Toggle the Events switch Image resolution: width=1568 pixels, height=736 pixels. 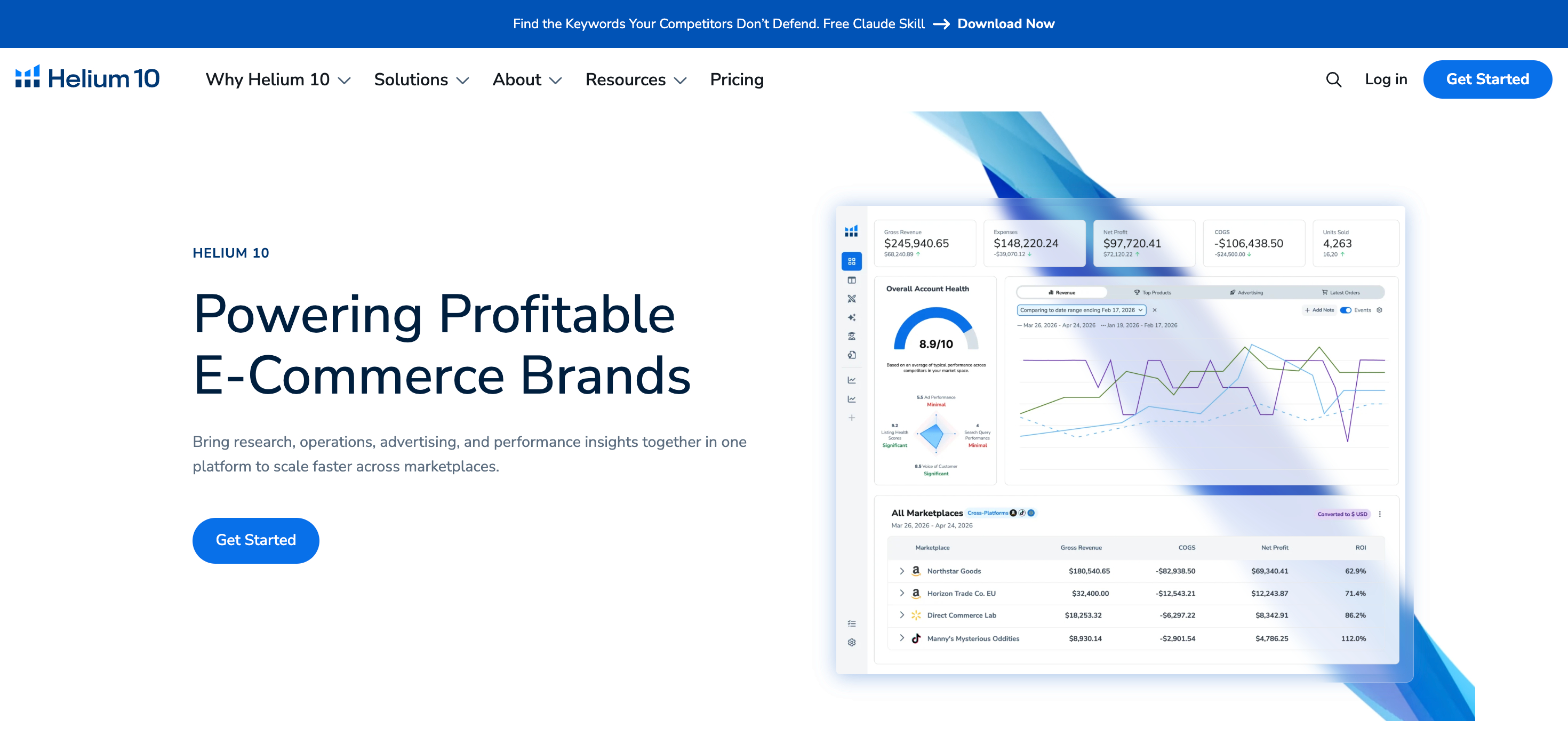[1345, 310]
